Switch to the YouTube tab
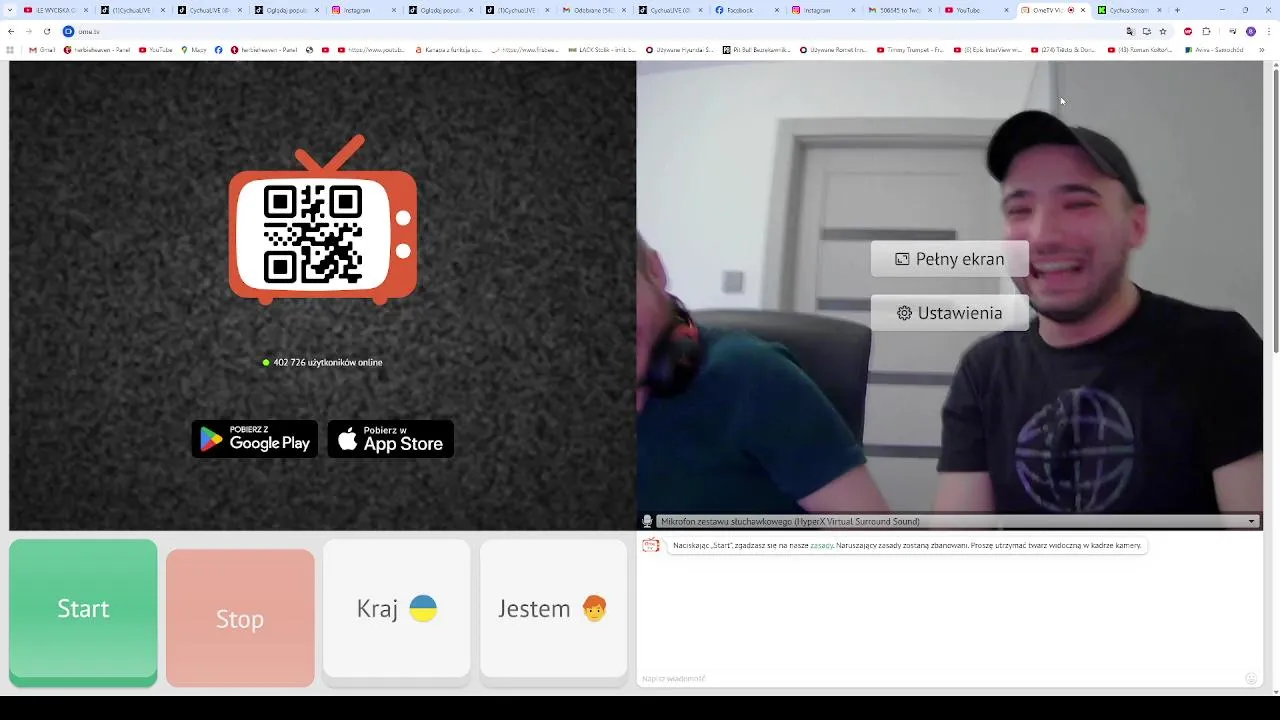This screenshot has height=720, width=1280. click(x=977, y=10)
